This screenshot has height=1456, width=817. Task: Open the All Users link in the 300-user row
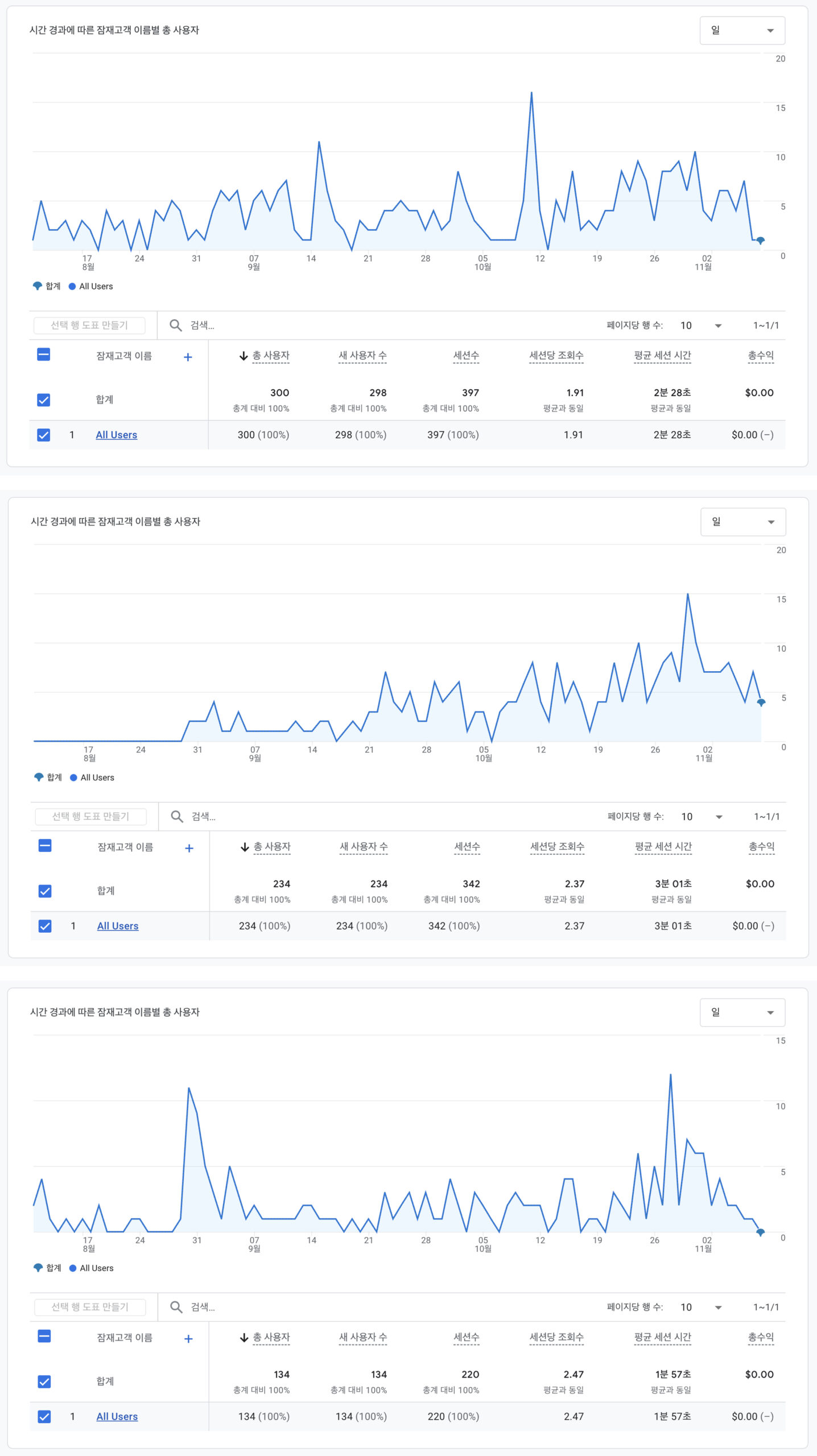(117, 435)
